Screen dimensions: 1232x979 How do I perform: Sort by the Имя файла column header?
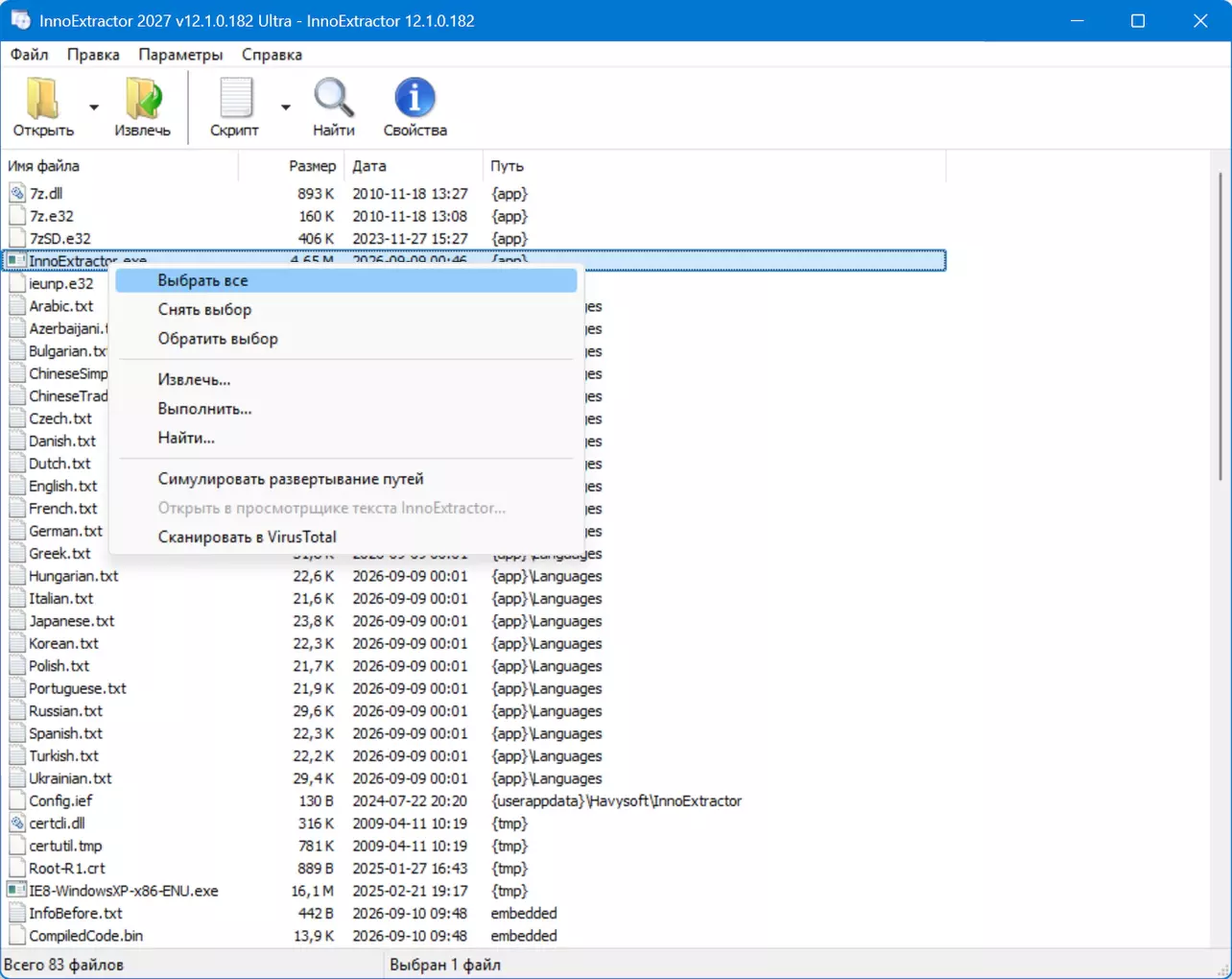[x=120, y=166]
